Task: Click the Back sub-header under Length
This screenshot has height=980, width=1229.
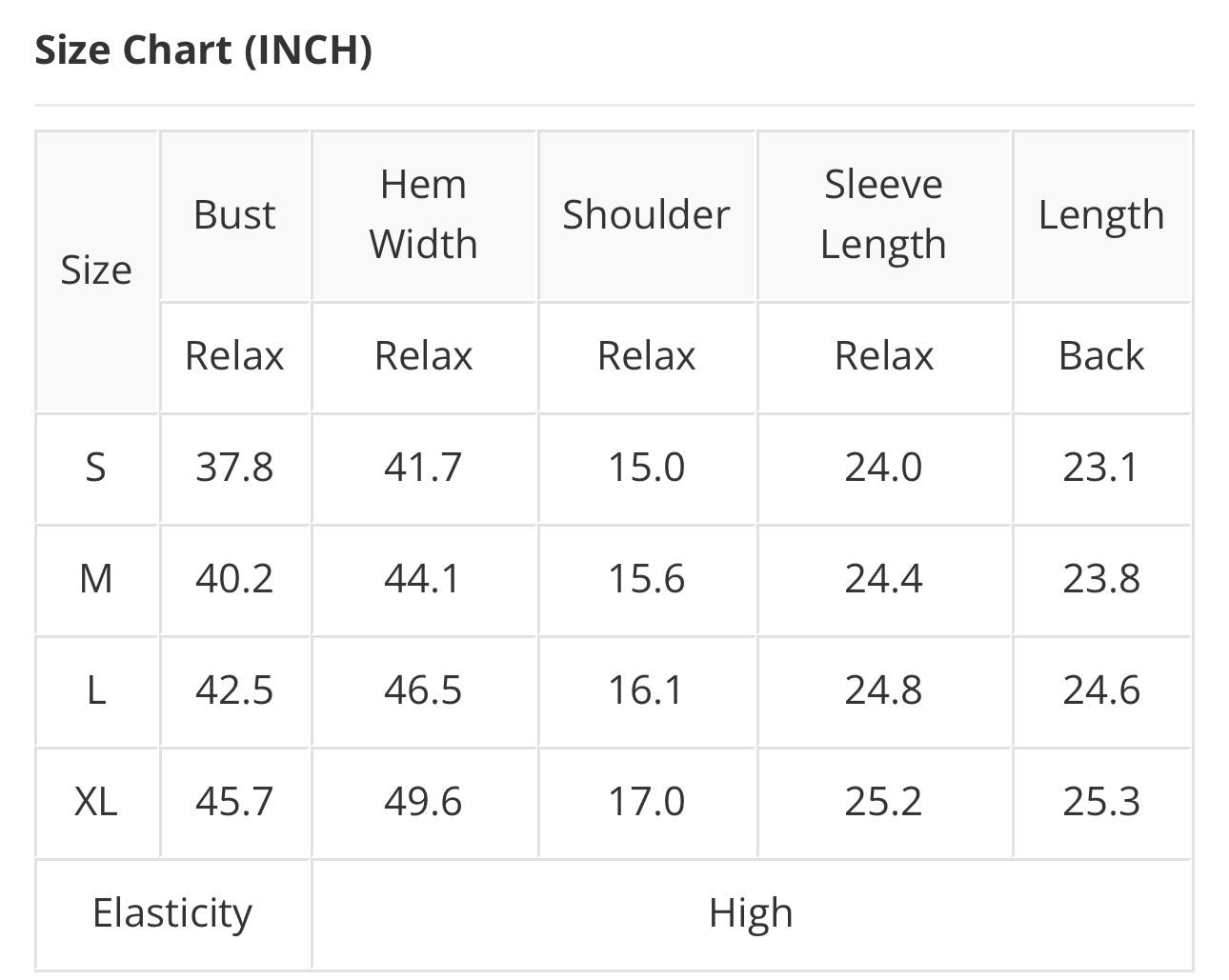Action: click(x=1101, y=356)
